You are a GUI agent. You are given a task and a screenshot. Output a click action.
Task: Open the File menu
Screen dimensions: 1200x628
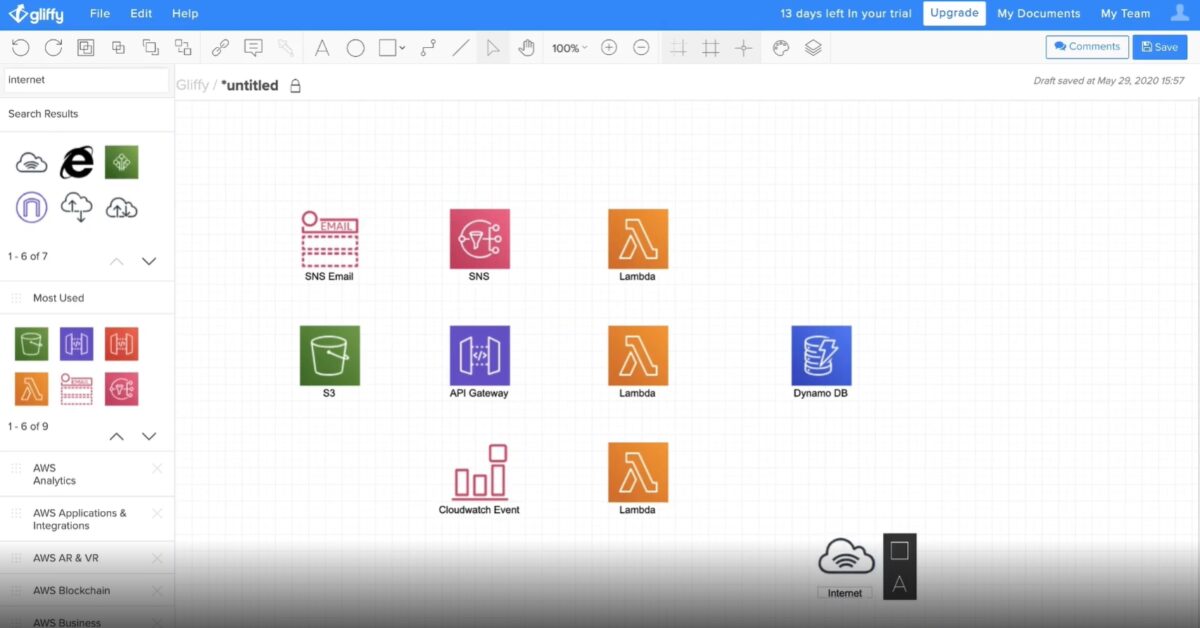click(x=99, y=13)
